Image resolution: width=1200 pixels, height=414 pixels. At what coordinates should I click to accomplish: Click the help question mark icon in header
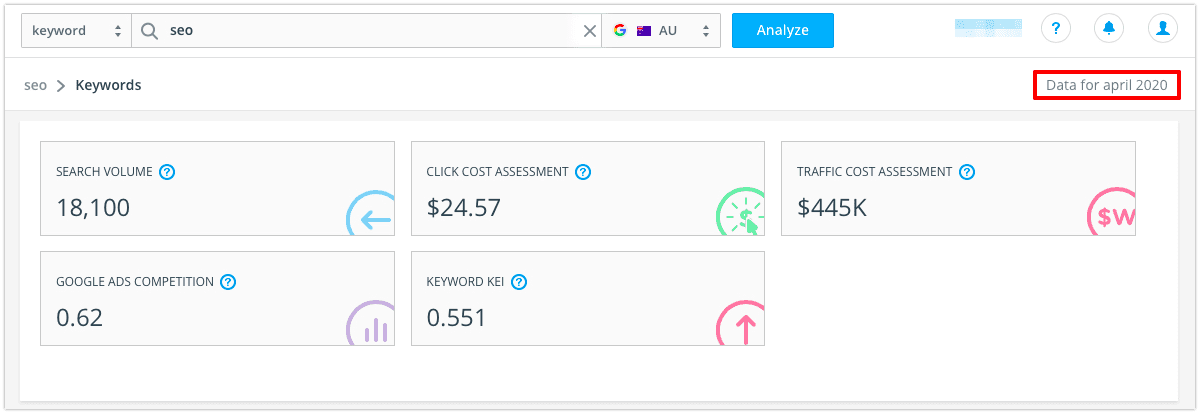click(1056, 29)
